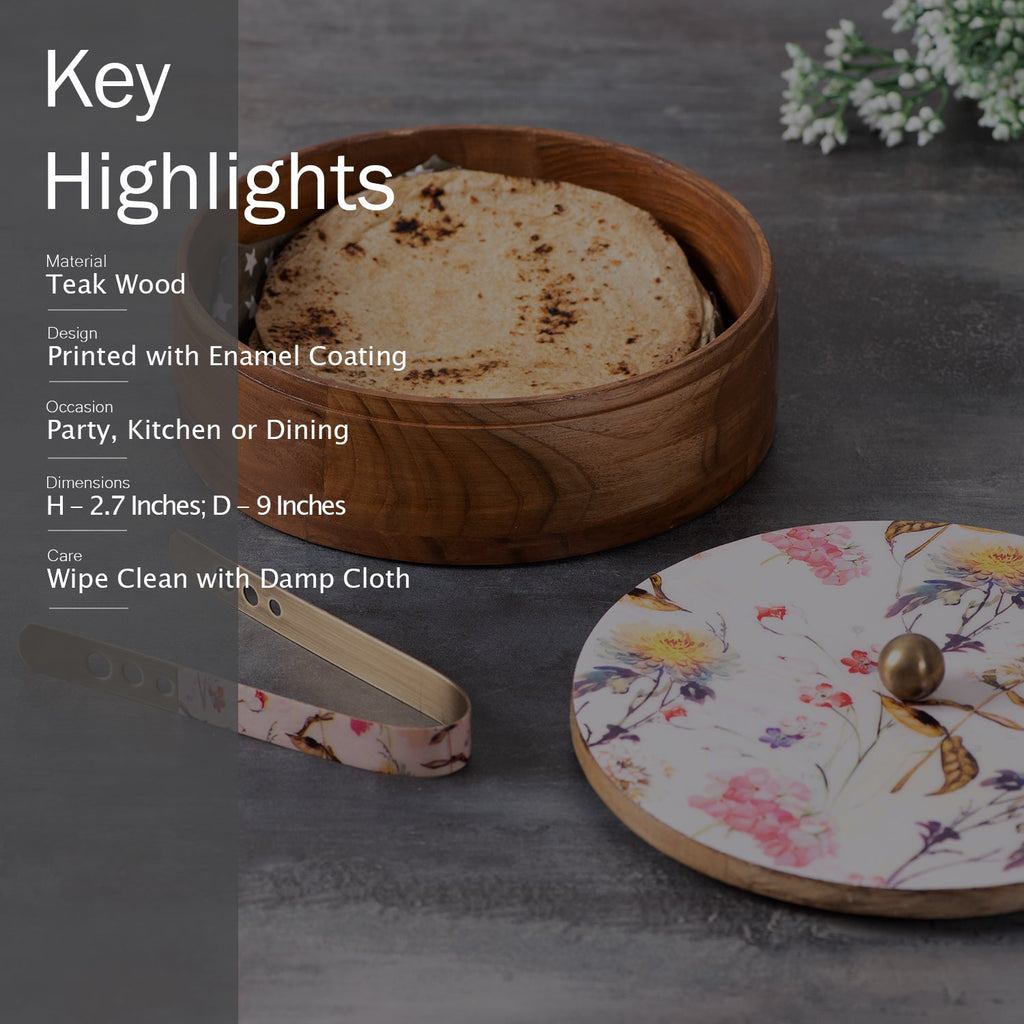Click the wooden teak roti box
This screenshot has height=1024, width=1024.
(x=475, y=344)
